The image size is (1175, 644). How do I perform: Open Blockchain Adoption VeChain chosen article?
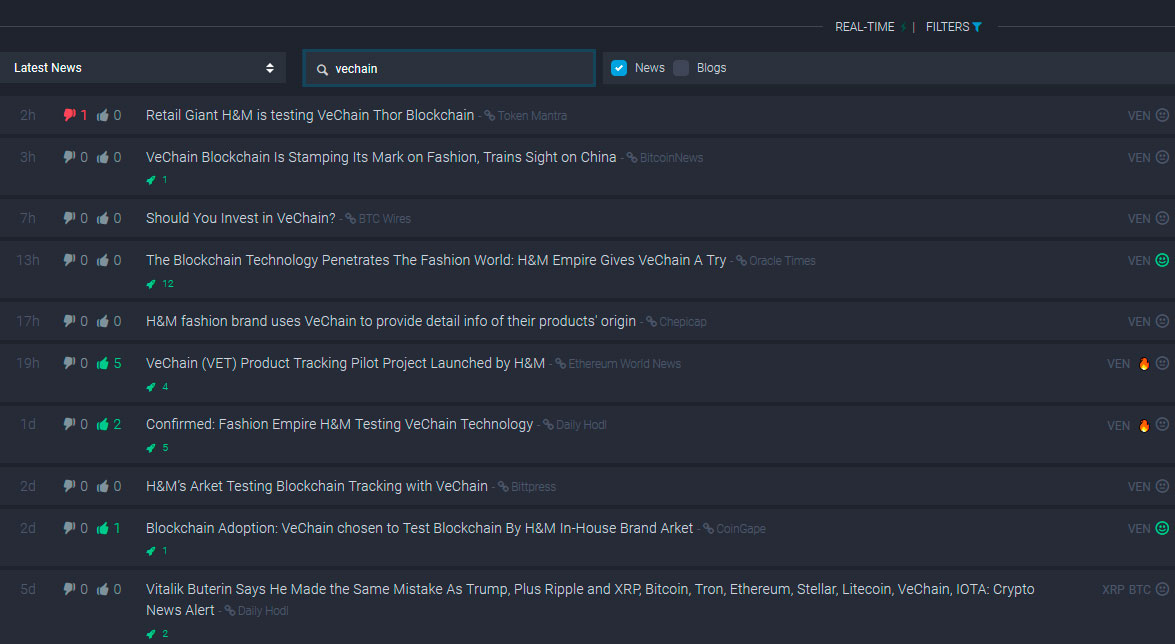coord(419,528)
